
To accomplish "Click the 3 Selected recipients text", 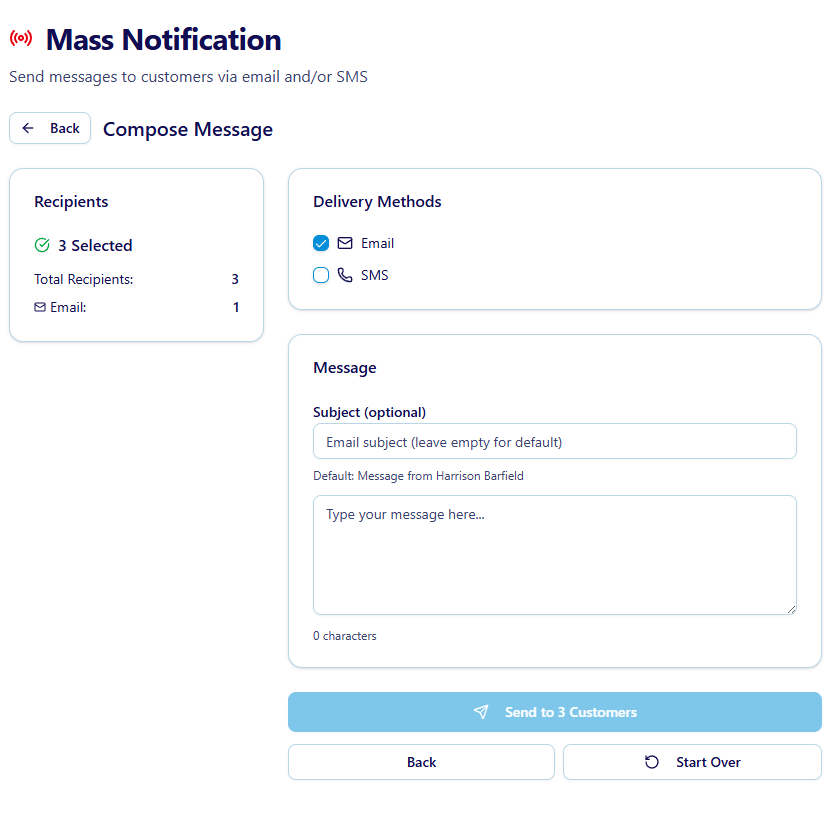I will click(x=95, y=245).
